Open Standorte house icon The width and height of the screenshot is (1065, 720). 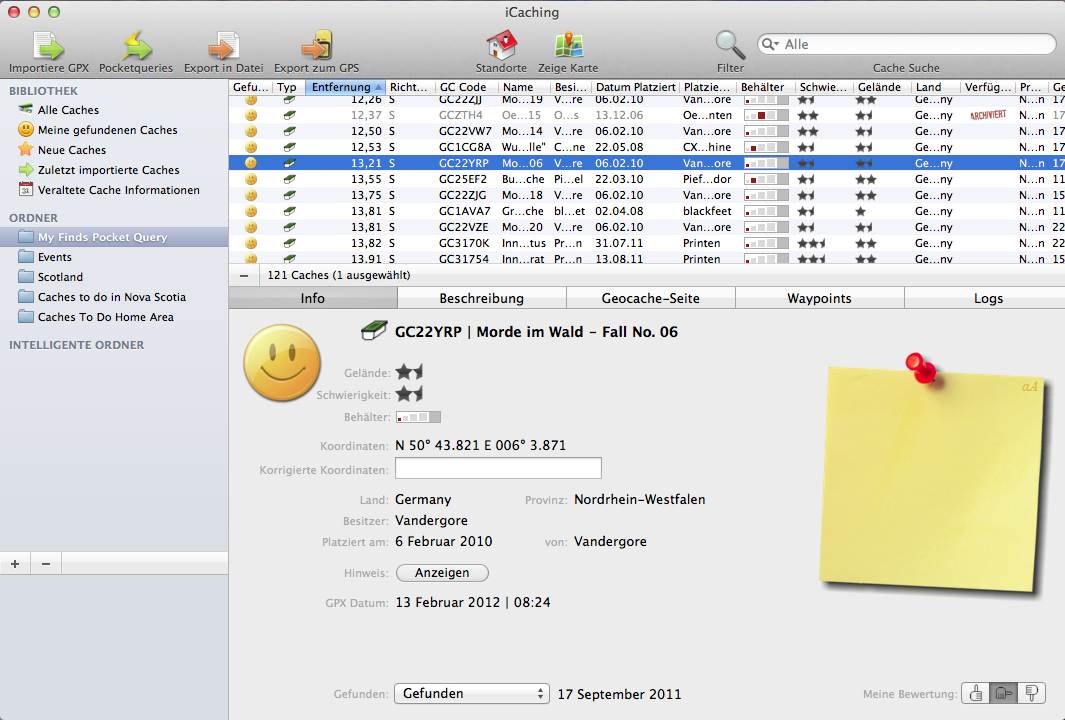click(501, 45)
